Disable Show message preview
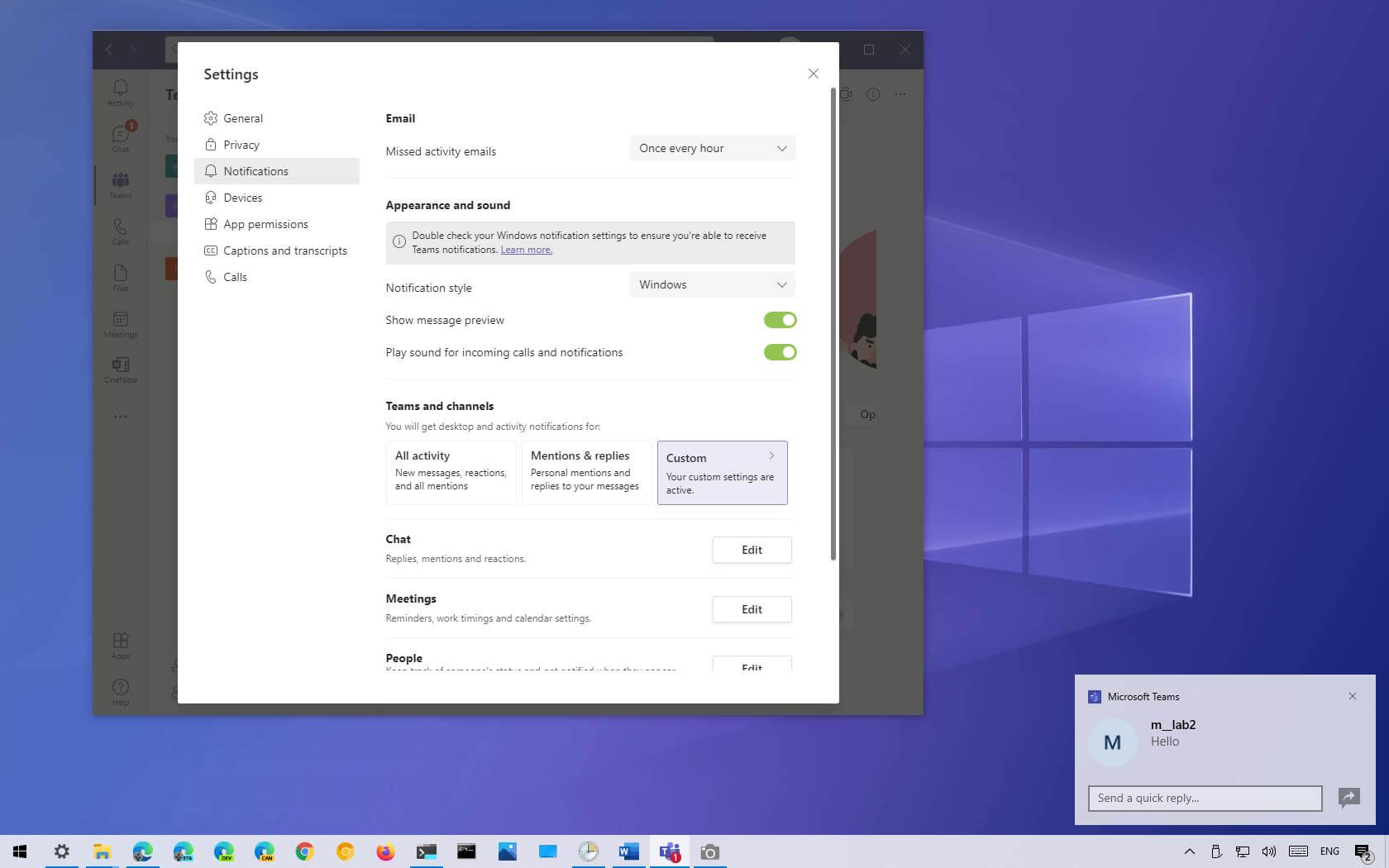The image size is (1389, 868). (780, 320)
